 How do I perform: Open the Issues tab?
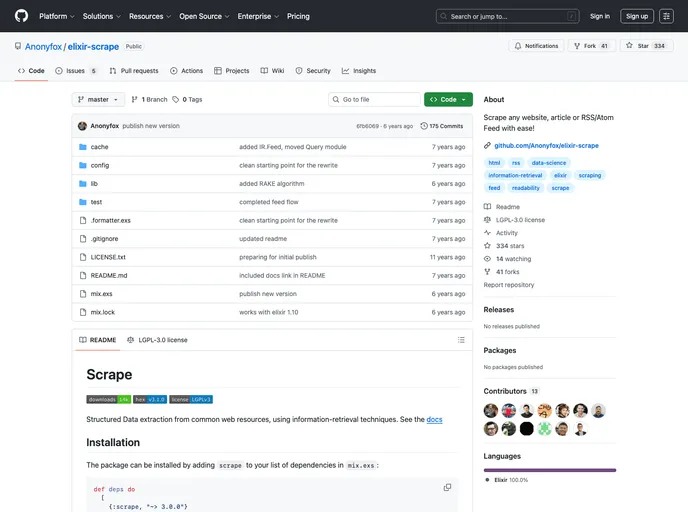pos(76,71)
